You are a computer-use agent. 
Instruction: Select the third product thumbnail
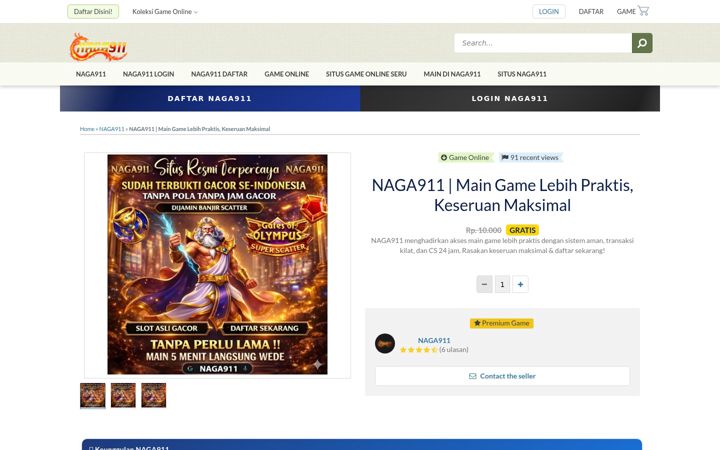point(153,395)
